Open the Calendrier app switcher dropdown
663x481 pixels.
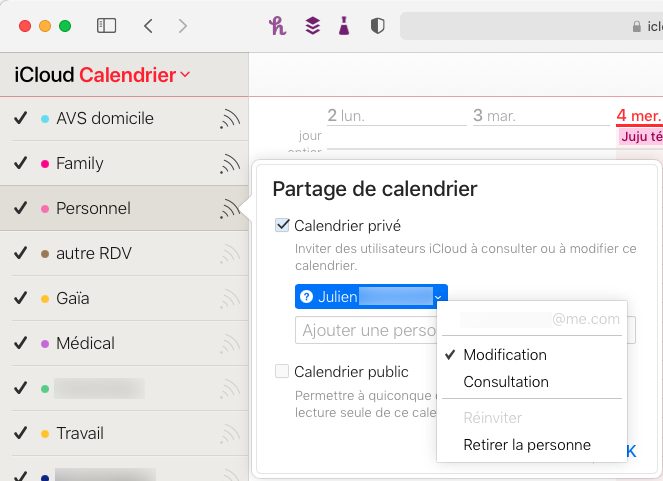(x=186, y=75)
